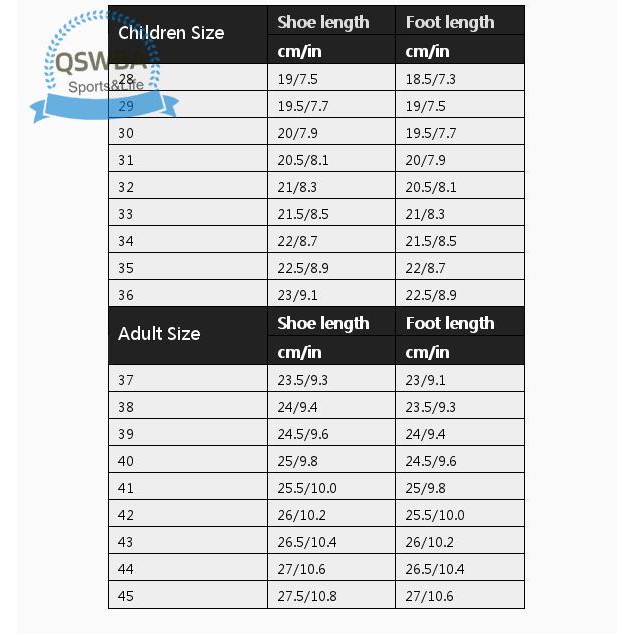
Task: Click shoe length 20.5/8.1 for size 31
Action: click(x=300, y=160)
